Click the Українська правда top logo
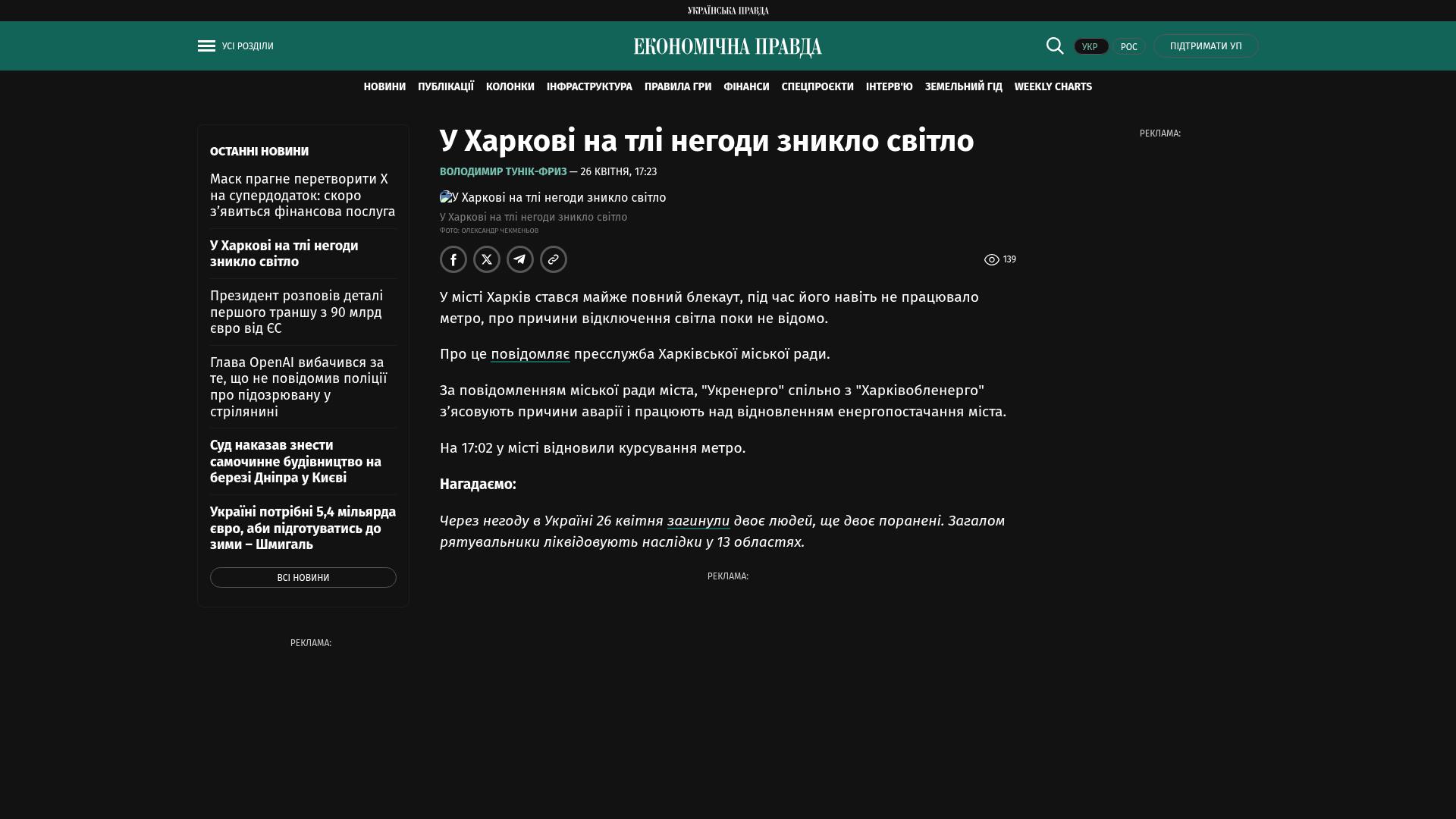Screen dimensions: 1456x819 tap(727, 11)
